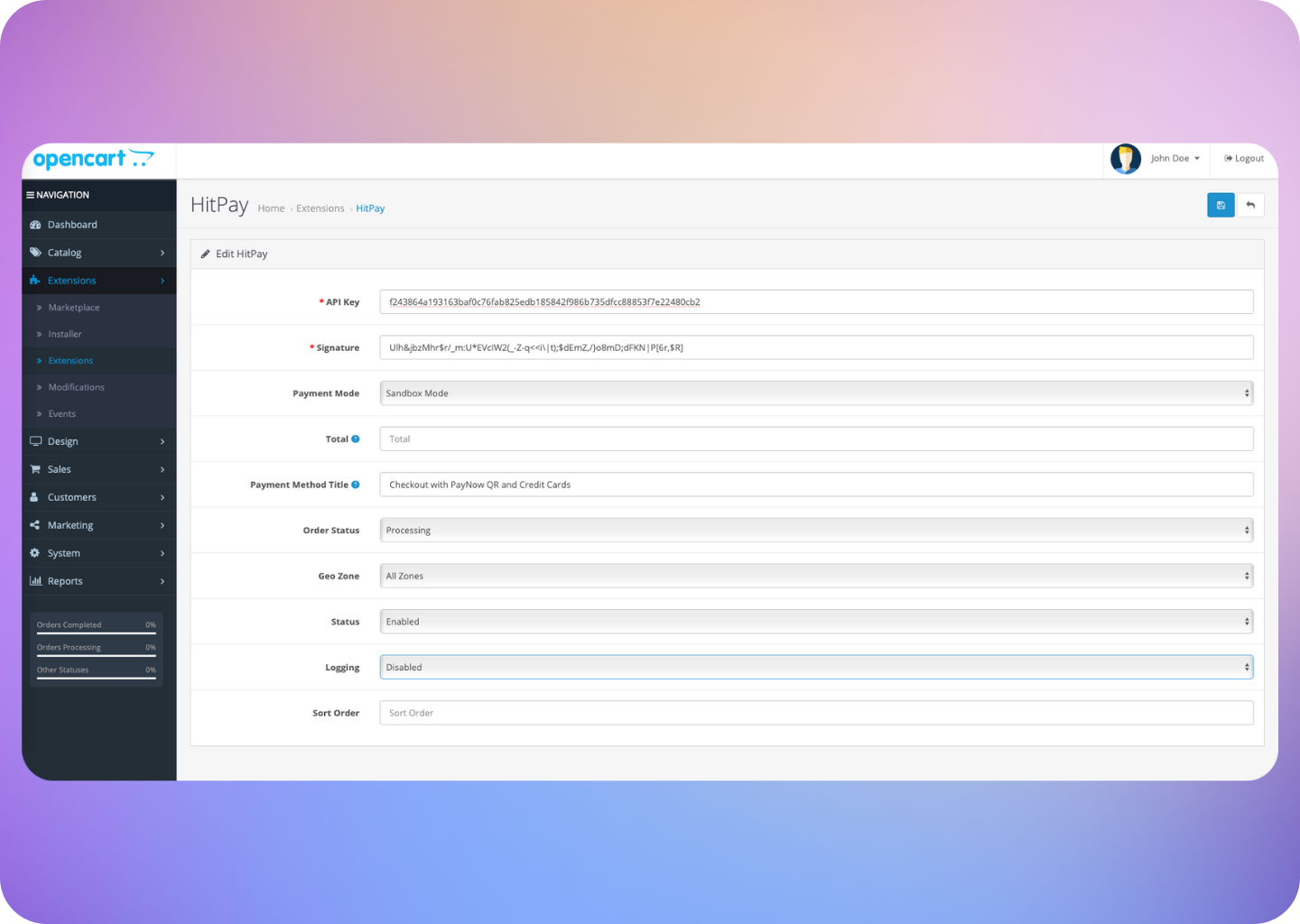This screenshot has width=1300, height=924.
Task: Click the 'Payment Mode' field label
Action: click(326, 393)
